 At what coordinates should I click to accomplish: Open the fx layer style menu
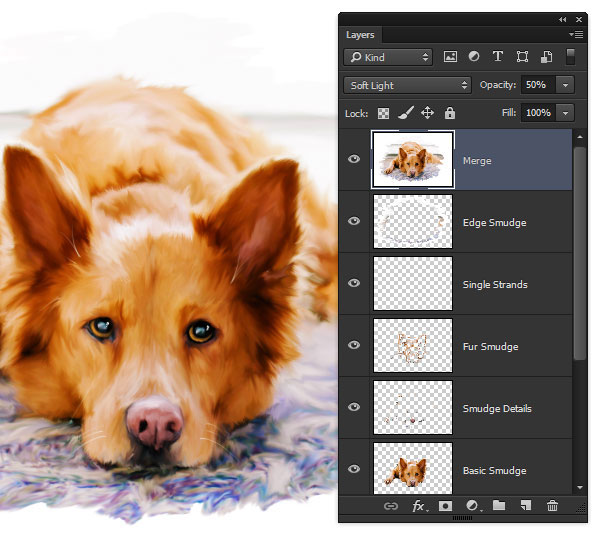tap(420, 506)
